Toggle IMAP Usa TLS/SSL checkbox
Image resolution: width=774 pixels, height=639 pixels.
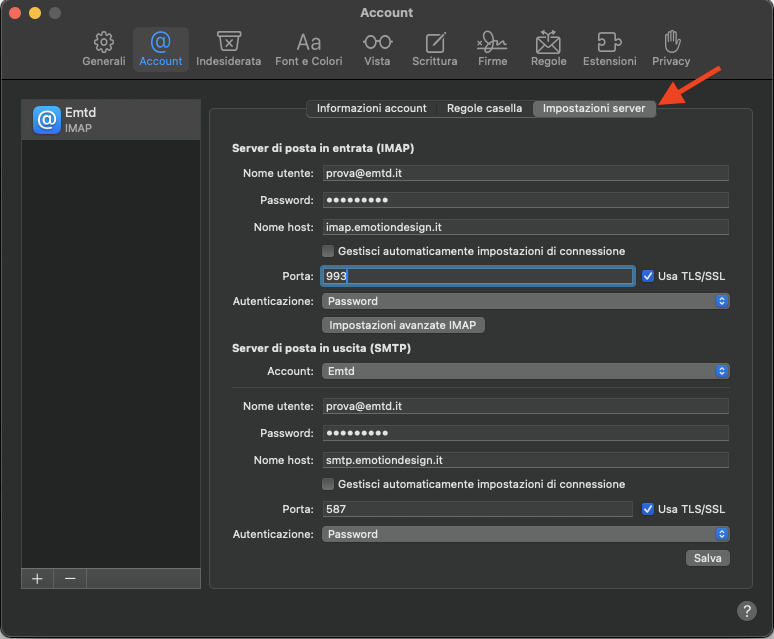(648, 276)
